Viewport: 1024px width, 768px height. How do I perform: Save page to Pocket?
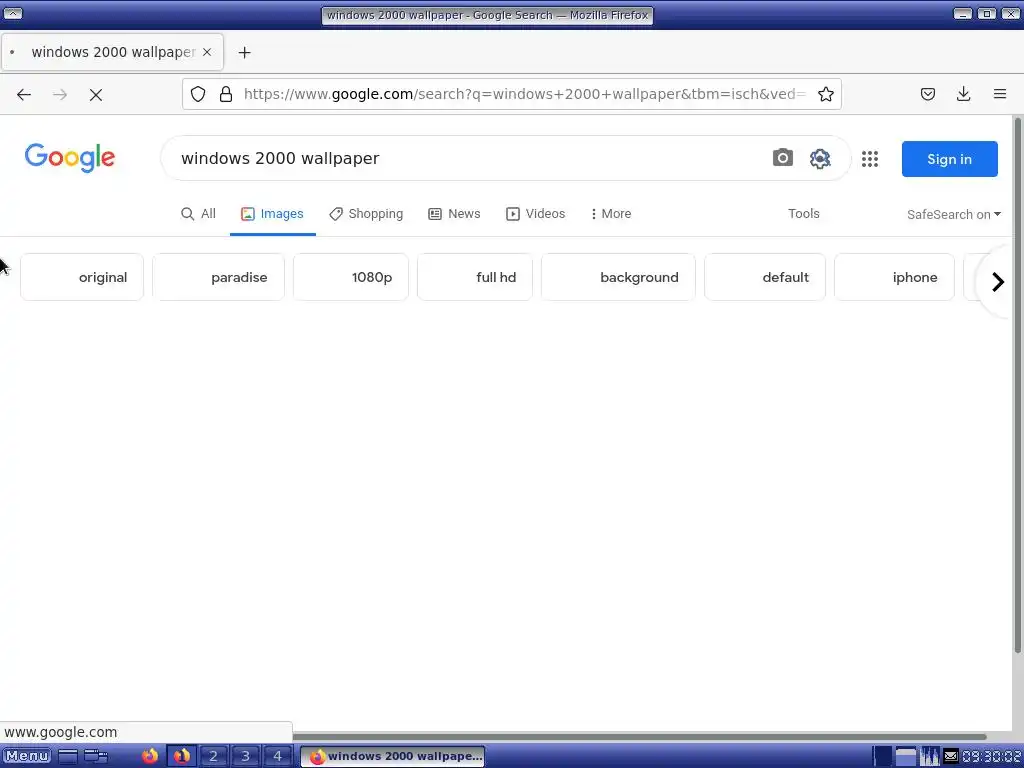(927, 94)
